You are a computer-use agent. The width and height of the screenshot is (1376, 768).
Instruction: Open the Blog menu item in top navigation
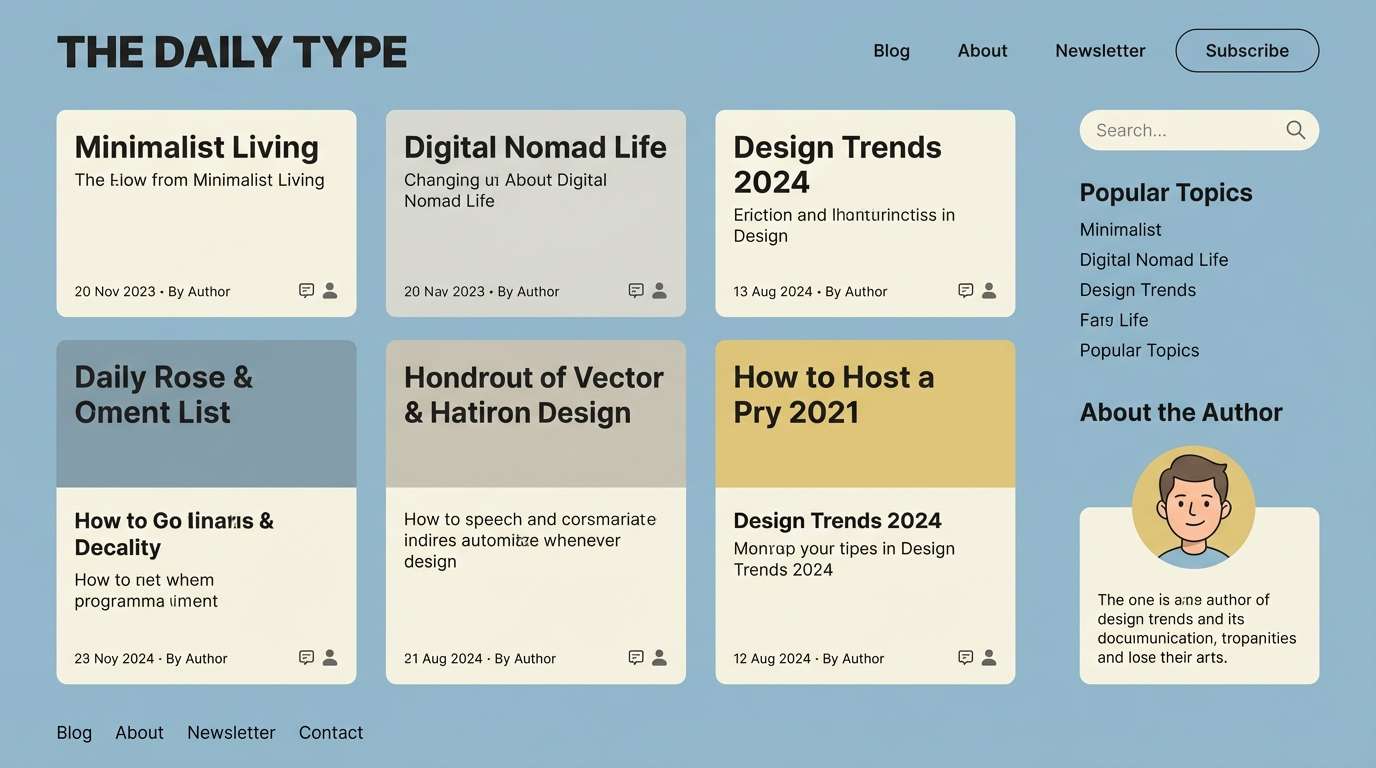coord(891,50)
